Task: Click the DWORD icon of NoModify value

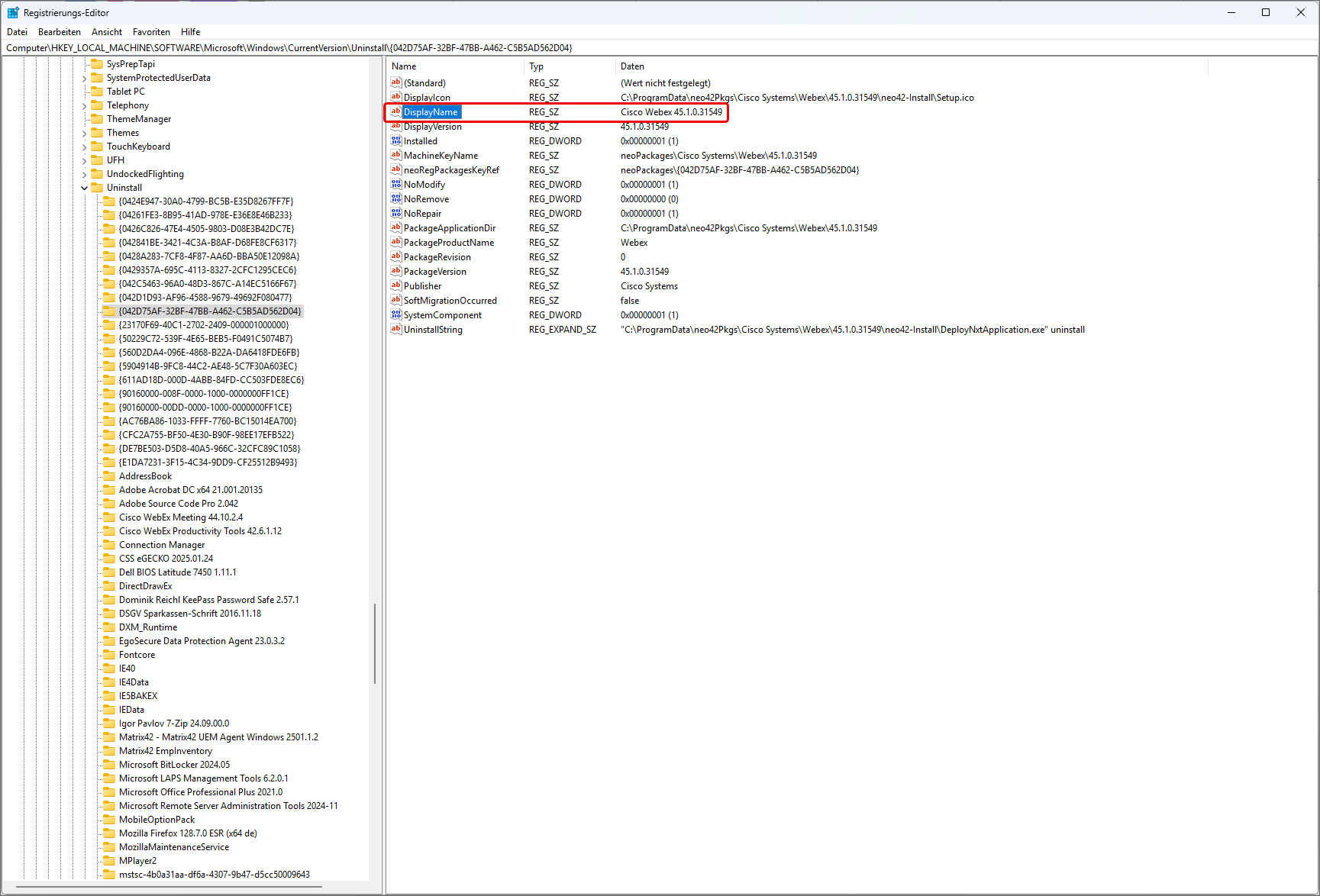Action: [395, 184]
